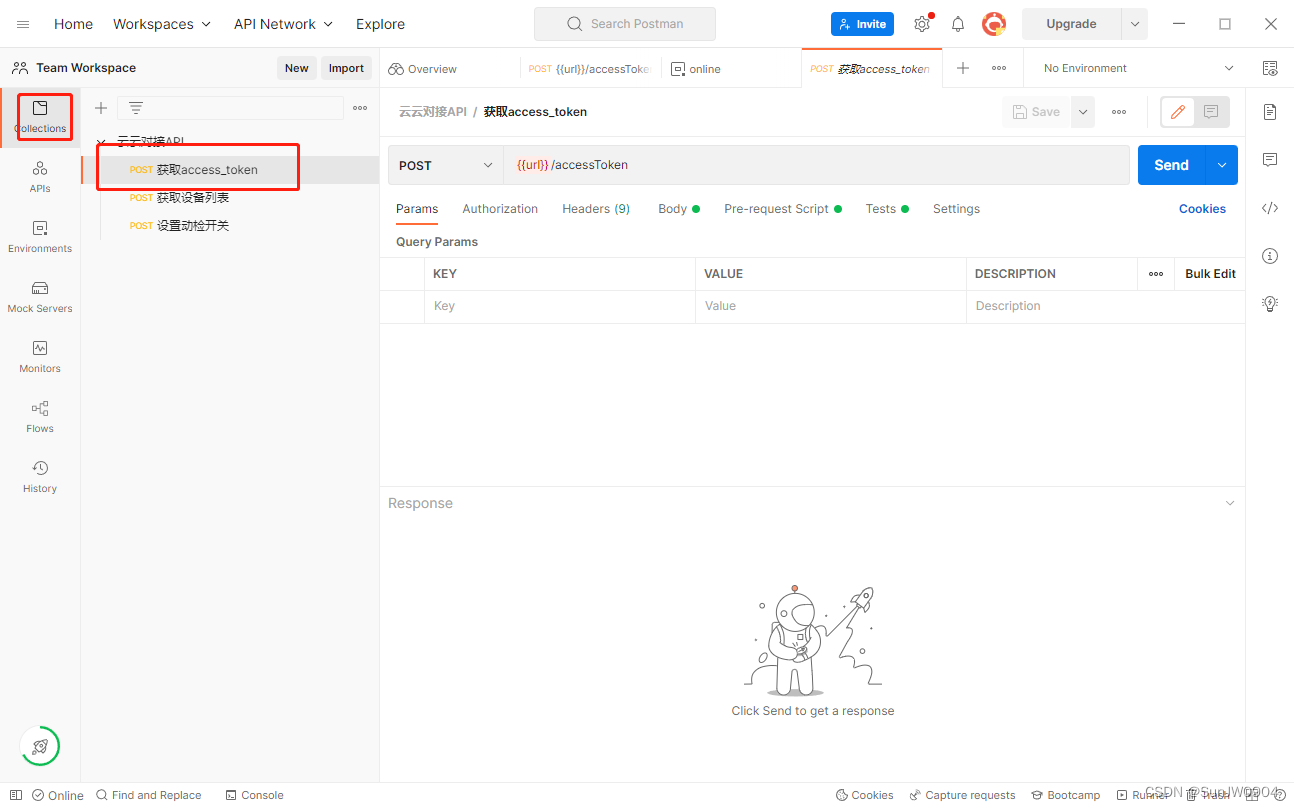Open a new request tab with plus
The width and height of the screenshot is (1294, 807).
pyautogui.click(x=963, y=68)
